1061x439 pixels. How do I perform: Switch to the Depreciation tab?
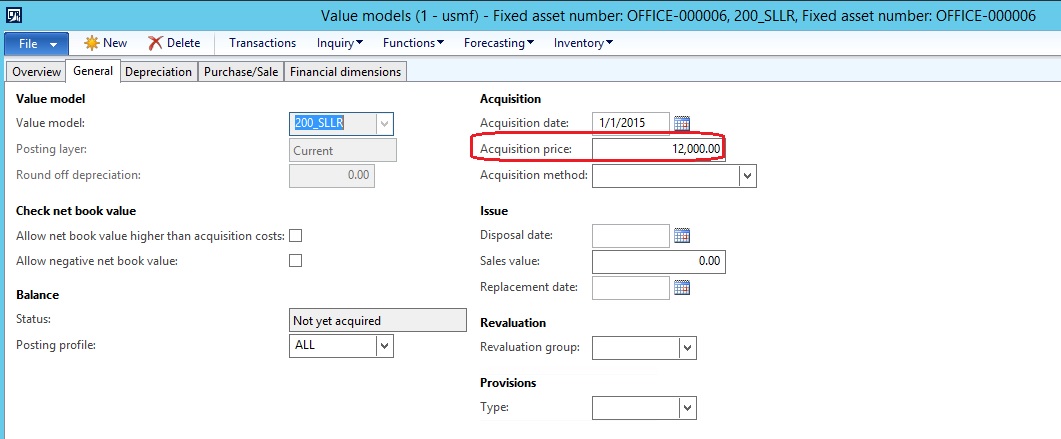pos(158,72)
